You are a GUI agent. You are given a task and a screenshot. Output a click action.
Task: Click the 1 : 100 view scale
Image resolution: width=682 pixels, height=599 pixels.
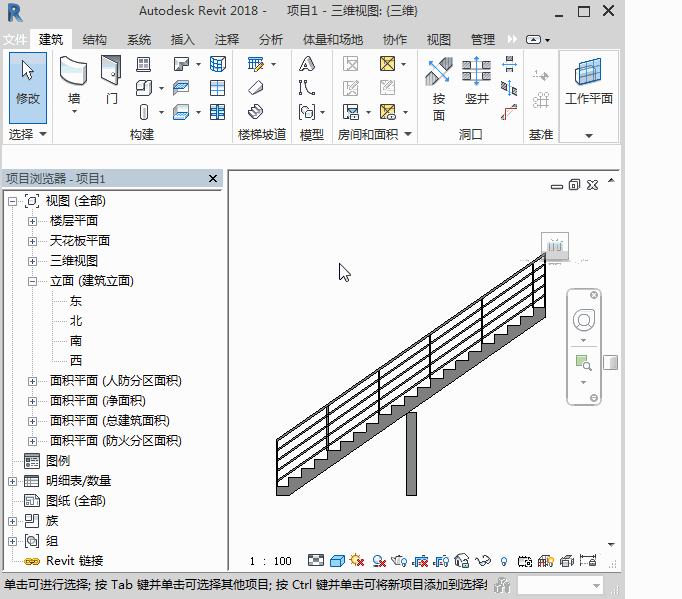tap(270, 561)
